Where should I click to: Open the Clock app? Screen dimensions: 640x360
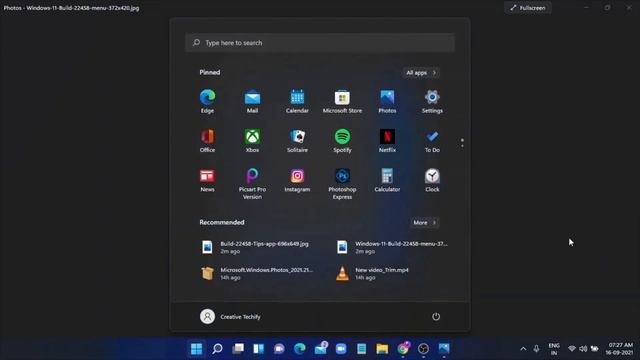click(x=432, y=180)
